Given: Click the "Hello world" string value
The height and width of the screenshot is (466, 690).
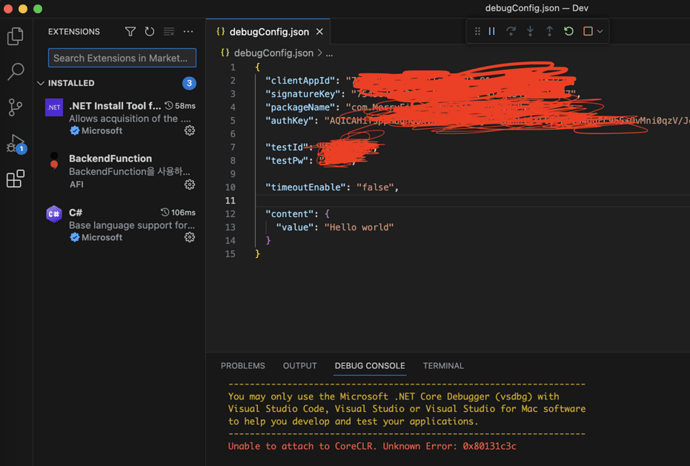Looking at the screenshot, I should (x=359, y=227).
